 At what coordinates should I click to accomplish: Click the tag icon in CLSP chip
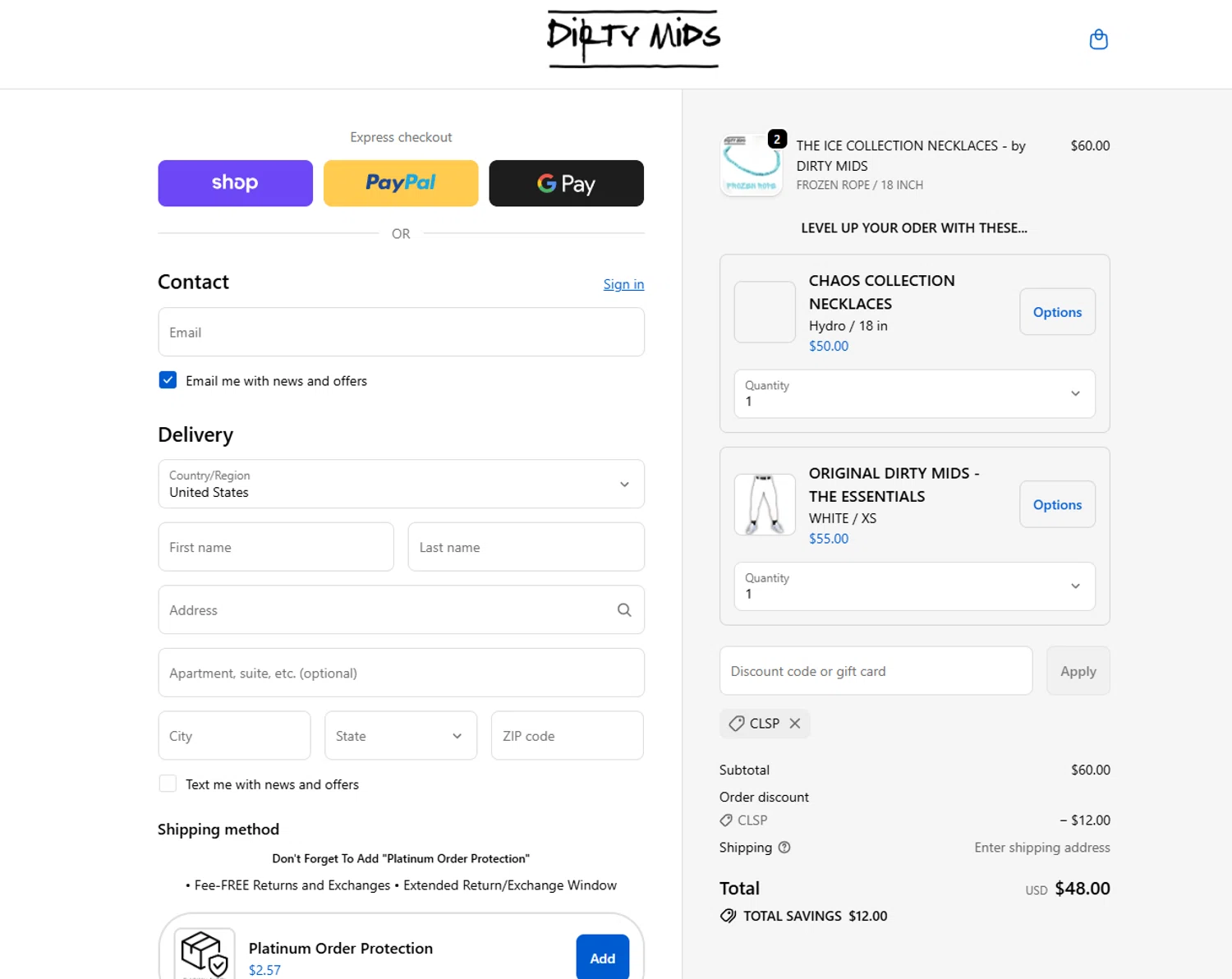pyautogui.click(x=737, y=724)
